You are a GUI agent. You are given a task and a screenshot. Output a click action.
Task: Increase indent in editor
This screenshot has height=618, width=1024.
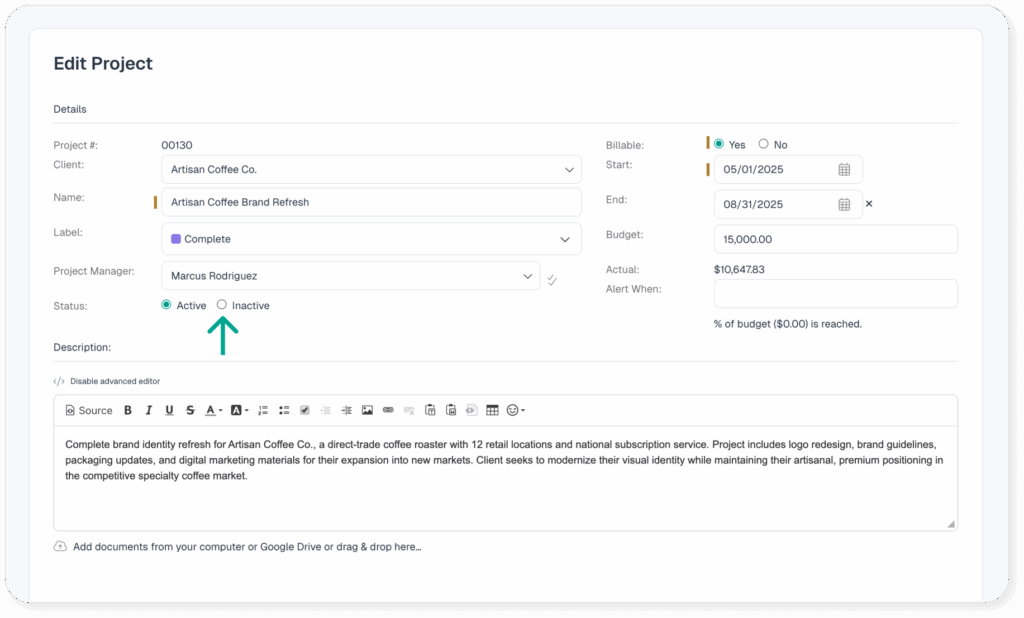[x=346, y=410]
